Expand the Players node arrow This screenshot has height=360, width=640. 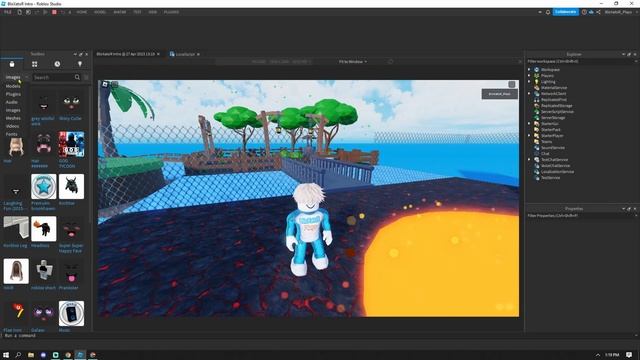click(x=529, y=76)
